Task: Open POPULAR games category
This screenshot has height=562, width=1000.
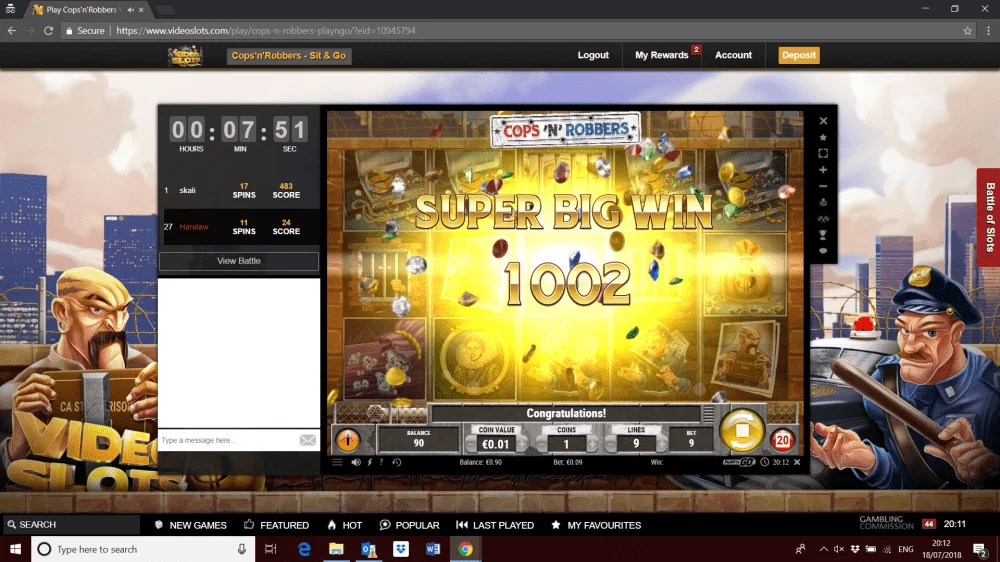Action: pyautogui.click(x=409, y=525)
